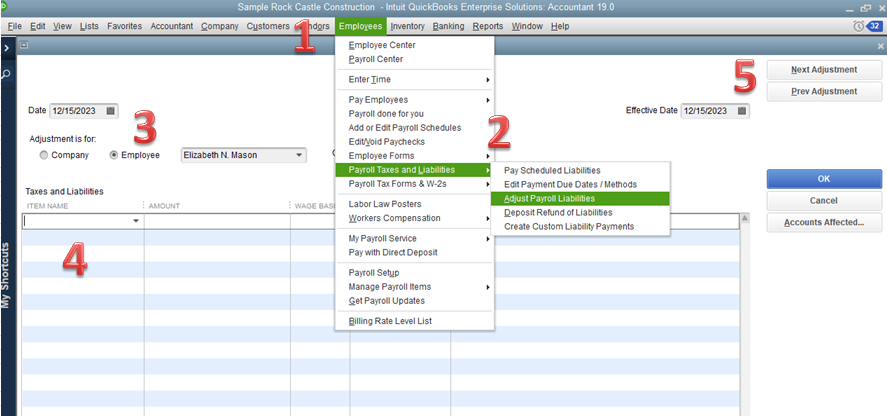Click the reminders alarm clock icon
This screenshot has height=416, width=887.
pos(859,26)
